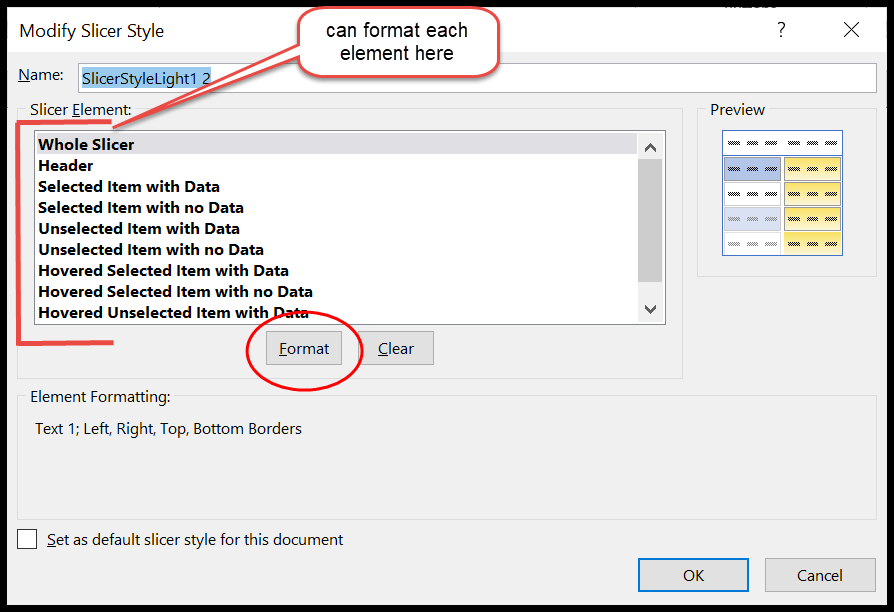This screenshot has width=894, height=612.
Task: Click the OK button
Action: click(693, 575)
